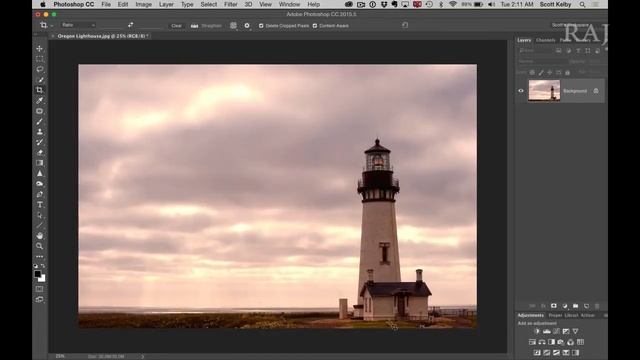Swap foreground and background colors
The height and width of the screenshot is (360, 640).
(x=43, y=266)
